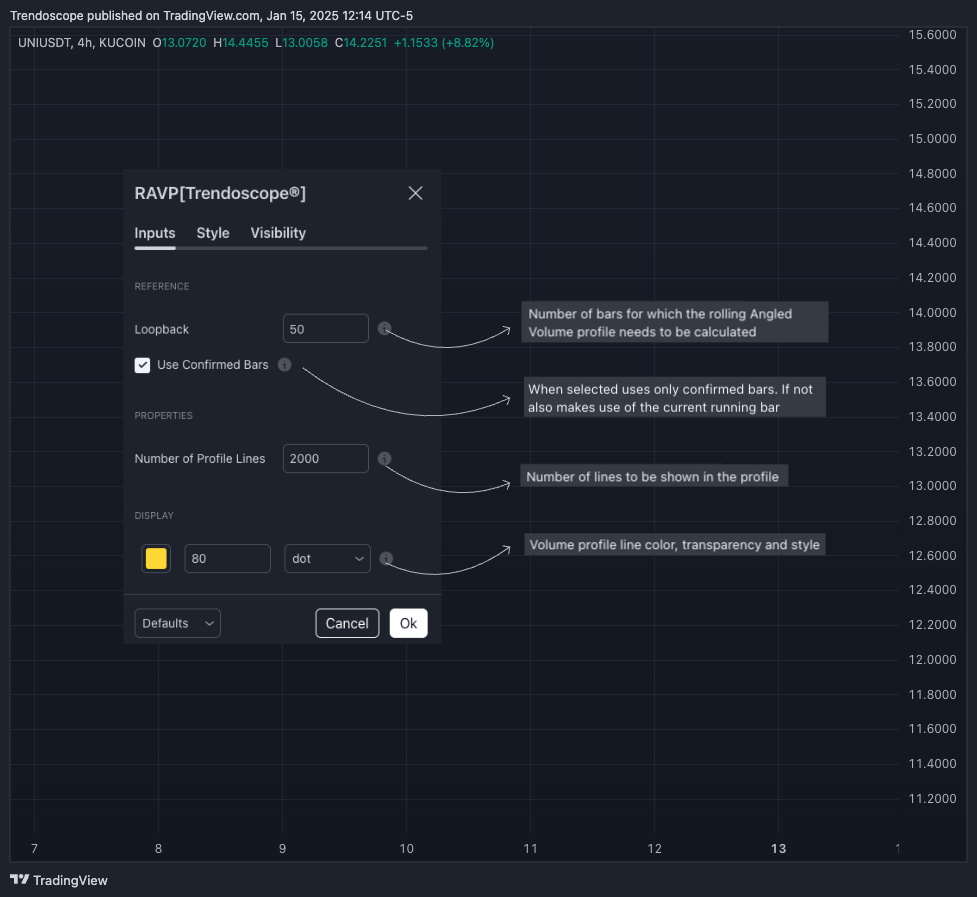Click the Number of Profile Lines field
This screenshot has height=897, width=977.
pyautogui.click(x=326, y=458)
